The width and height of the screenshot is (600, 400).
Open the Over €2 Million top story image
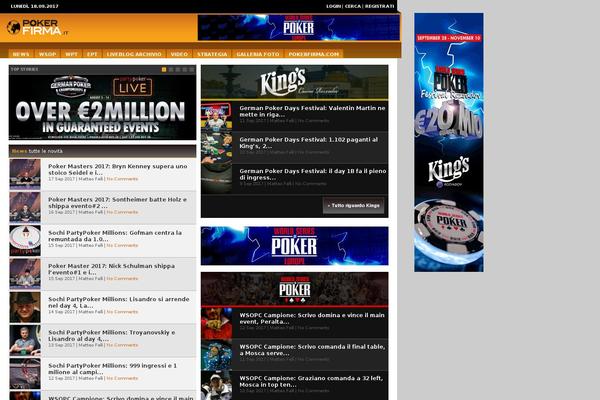tap(102, 107)
